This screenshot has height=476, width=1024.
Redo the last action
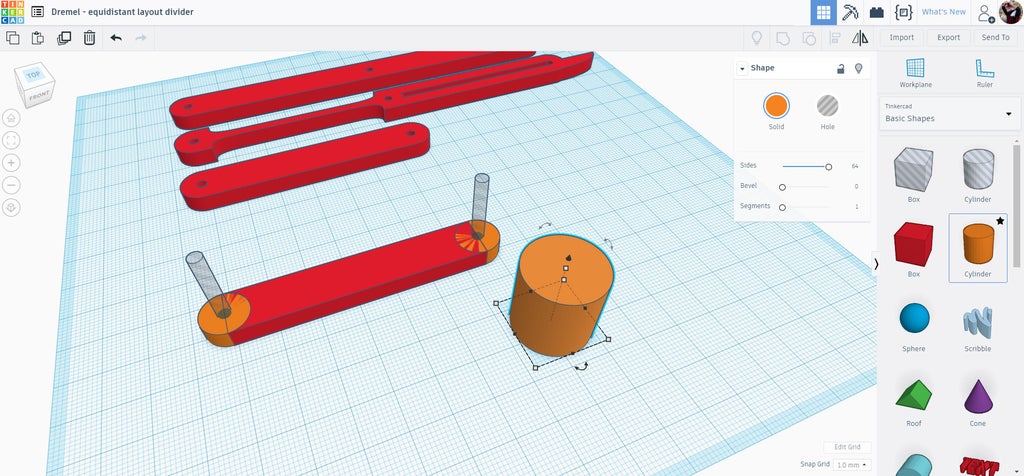click(140, 38)
